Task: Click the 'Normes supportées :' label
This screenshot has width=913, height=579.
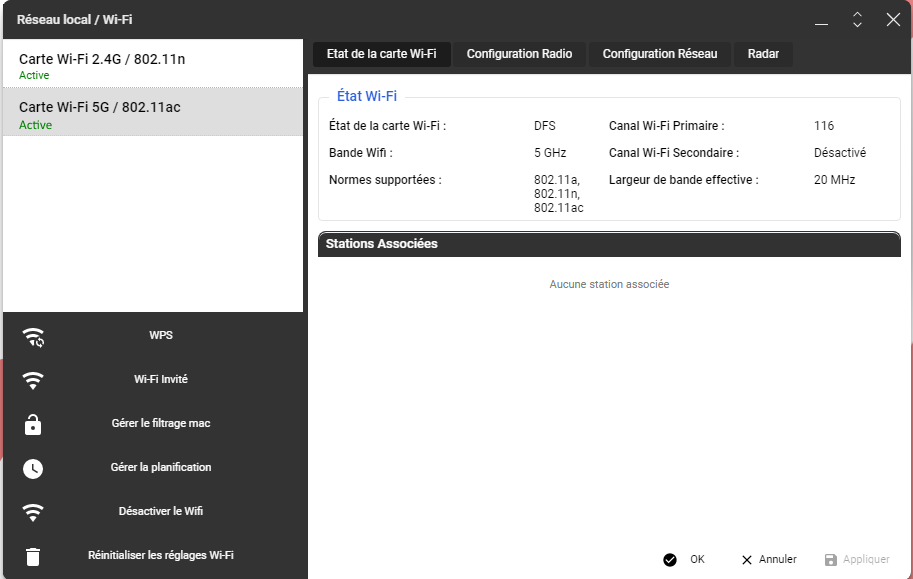Action: pyautogui.click(x=385, y=180)
